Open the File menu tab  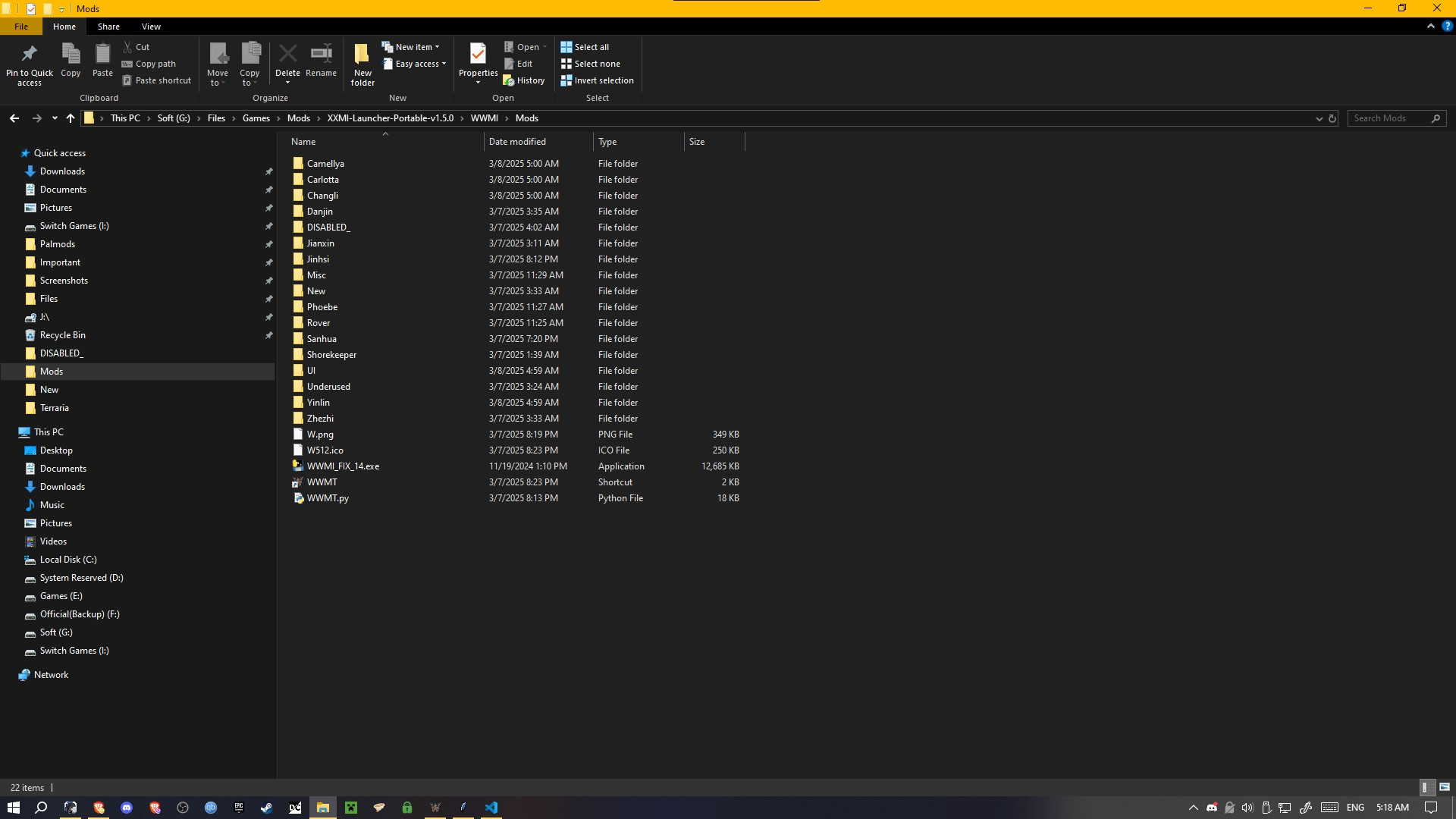[21, 27]
